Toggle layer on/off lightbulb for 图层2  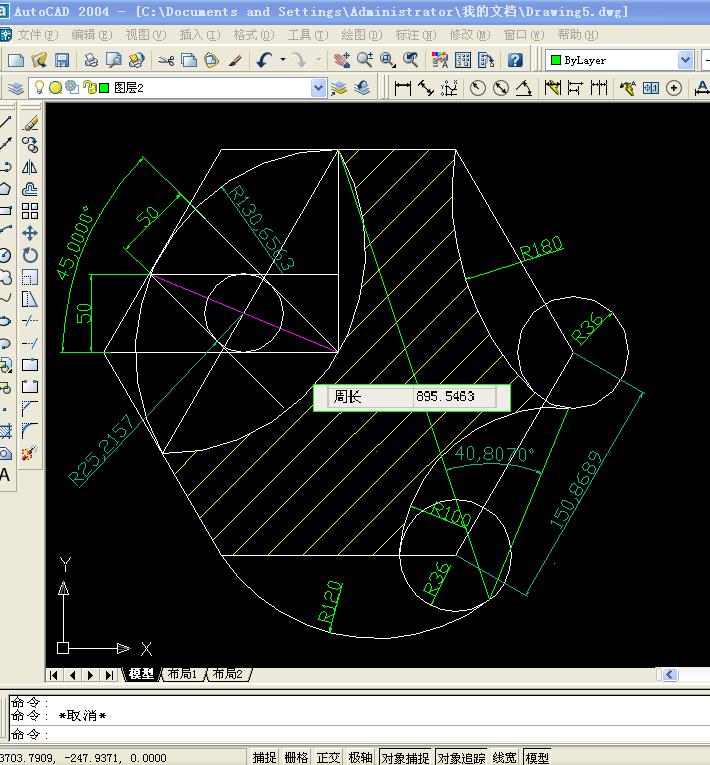pyautogui.click(x=40, y=87)
